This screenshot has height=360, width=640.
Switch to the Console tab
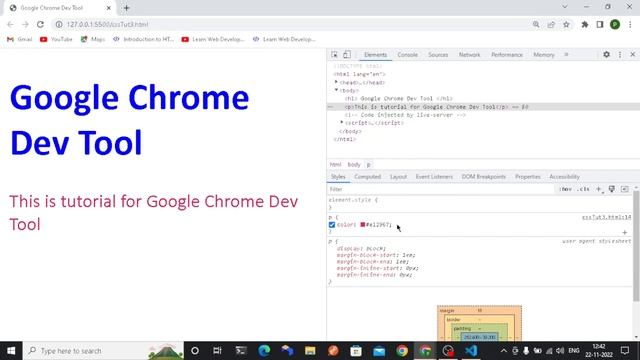407,55
